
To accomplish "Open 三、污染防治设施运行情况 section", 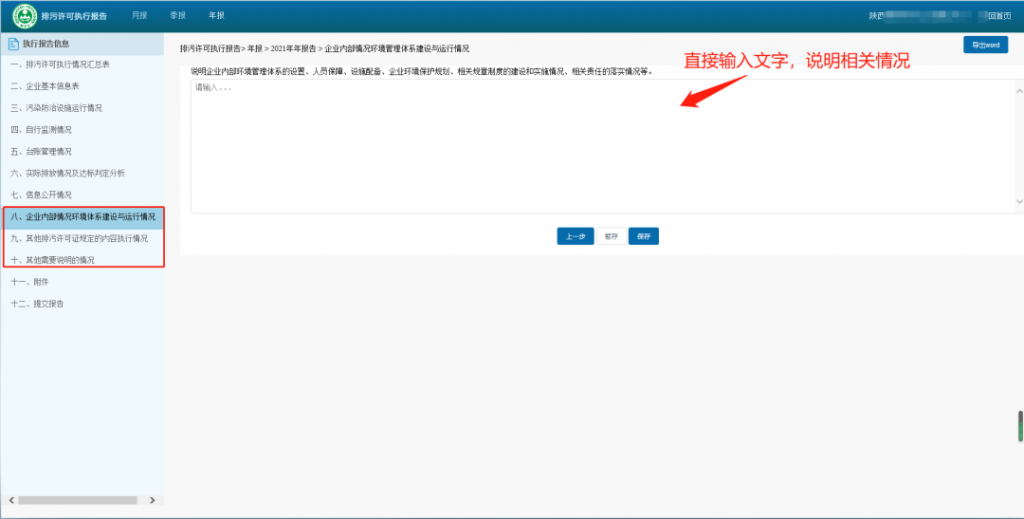I will pyautogui.click(x=57, y=107).
